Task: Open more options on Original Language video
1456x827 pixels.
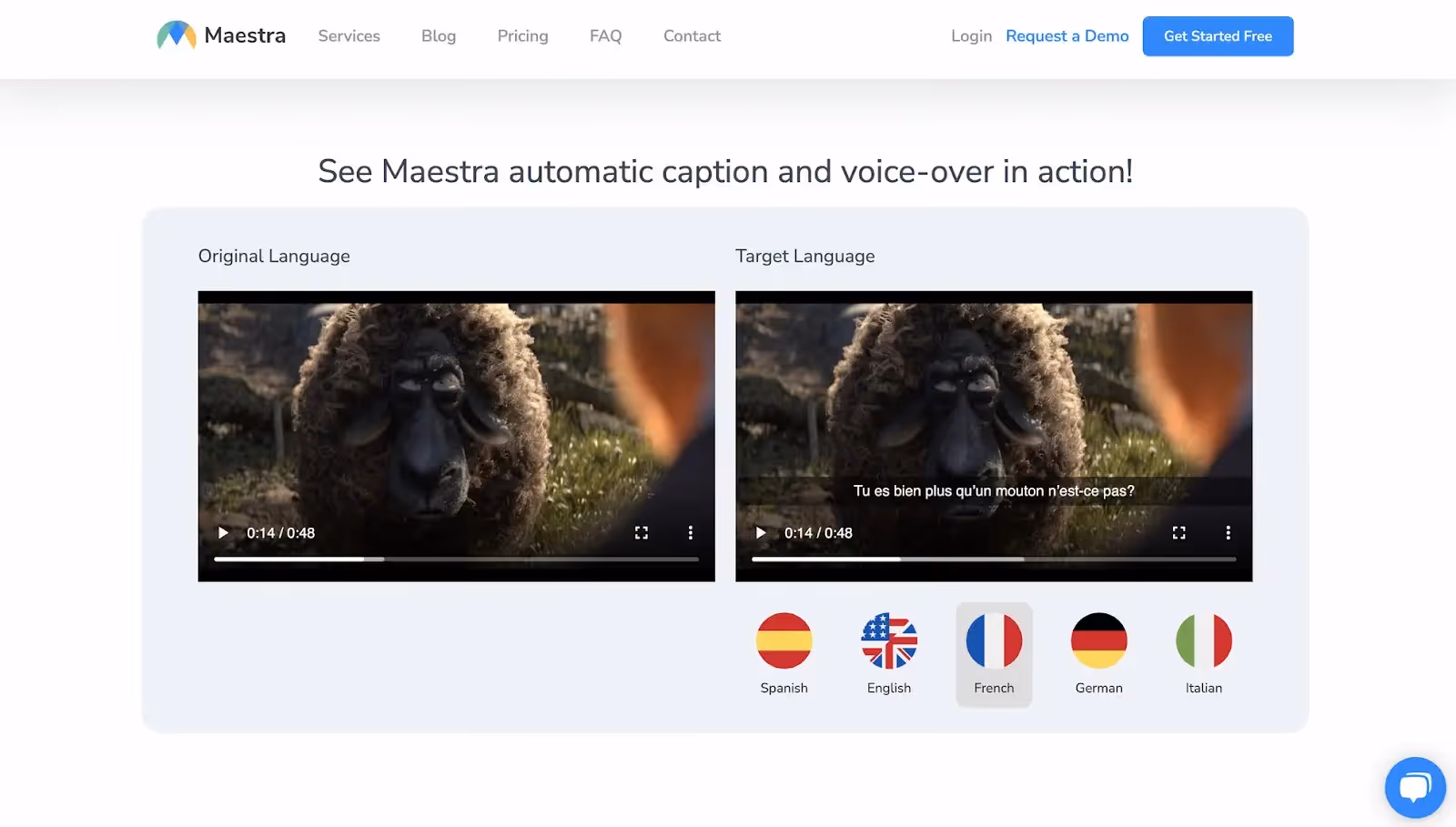Action: click(x=691, y=533)
